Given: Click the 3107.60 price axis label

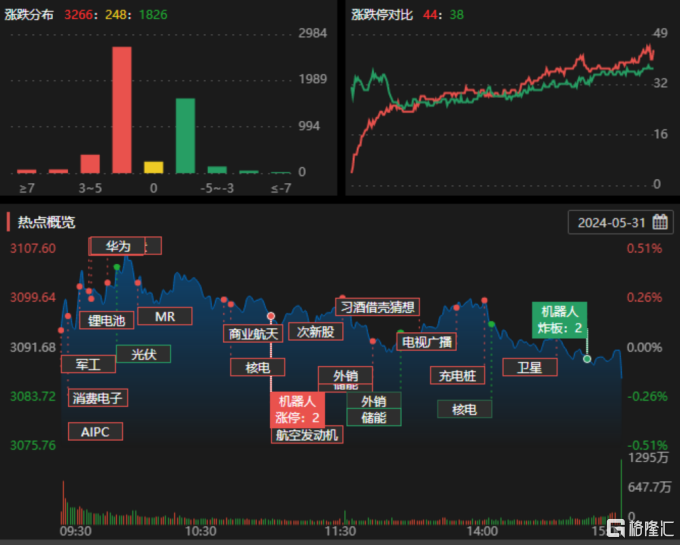Looking at the screenshot, I should 33,248.
